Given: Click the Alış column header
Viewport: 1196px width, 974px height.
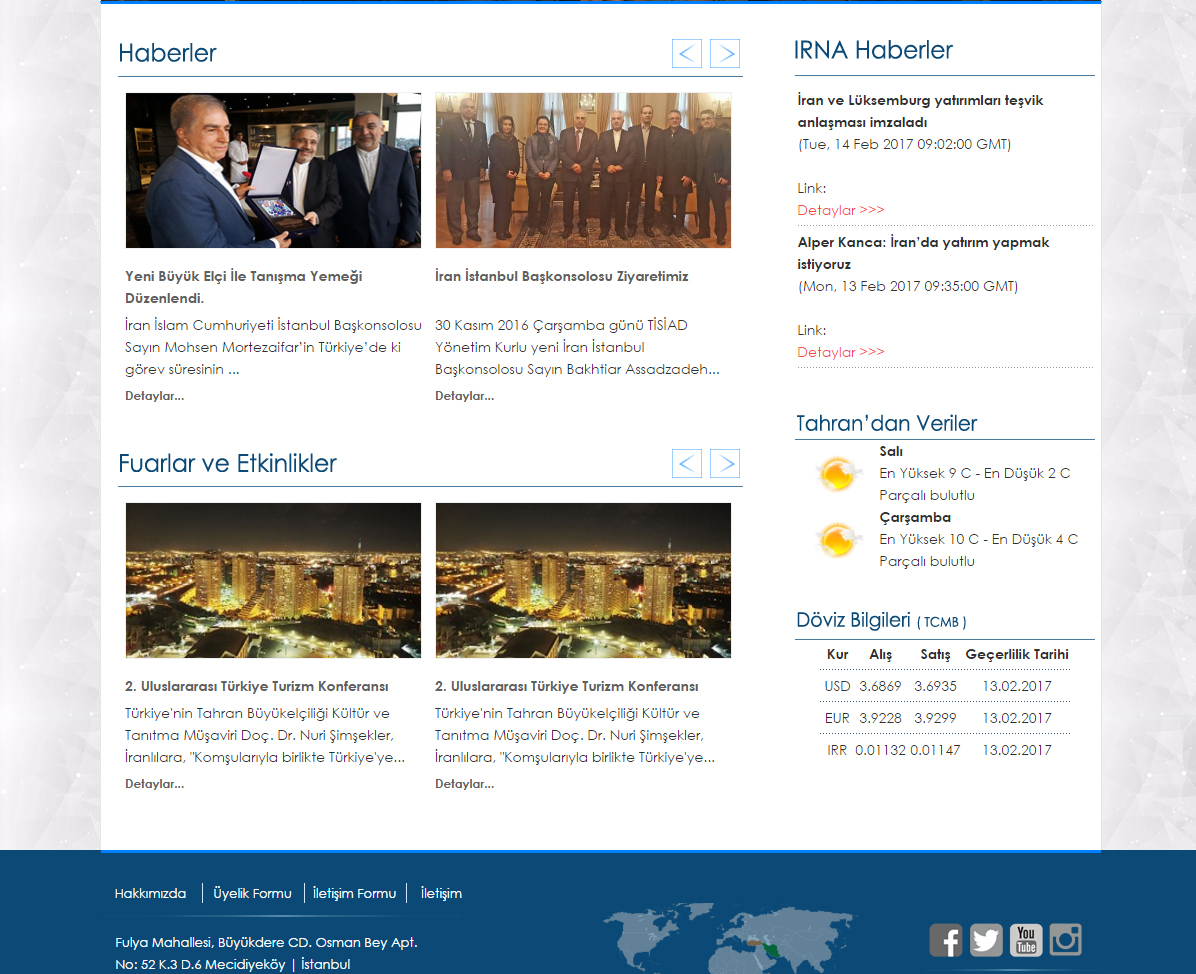Looking at the screenshot, I should 880,654.
